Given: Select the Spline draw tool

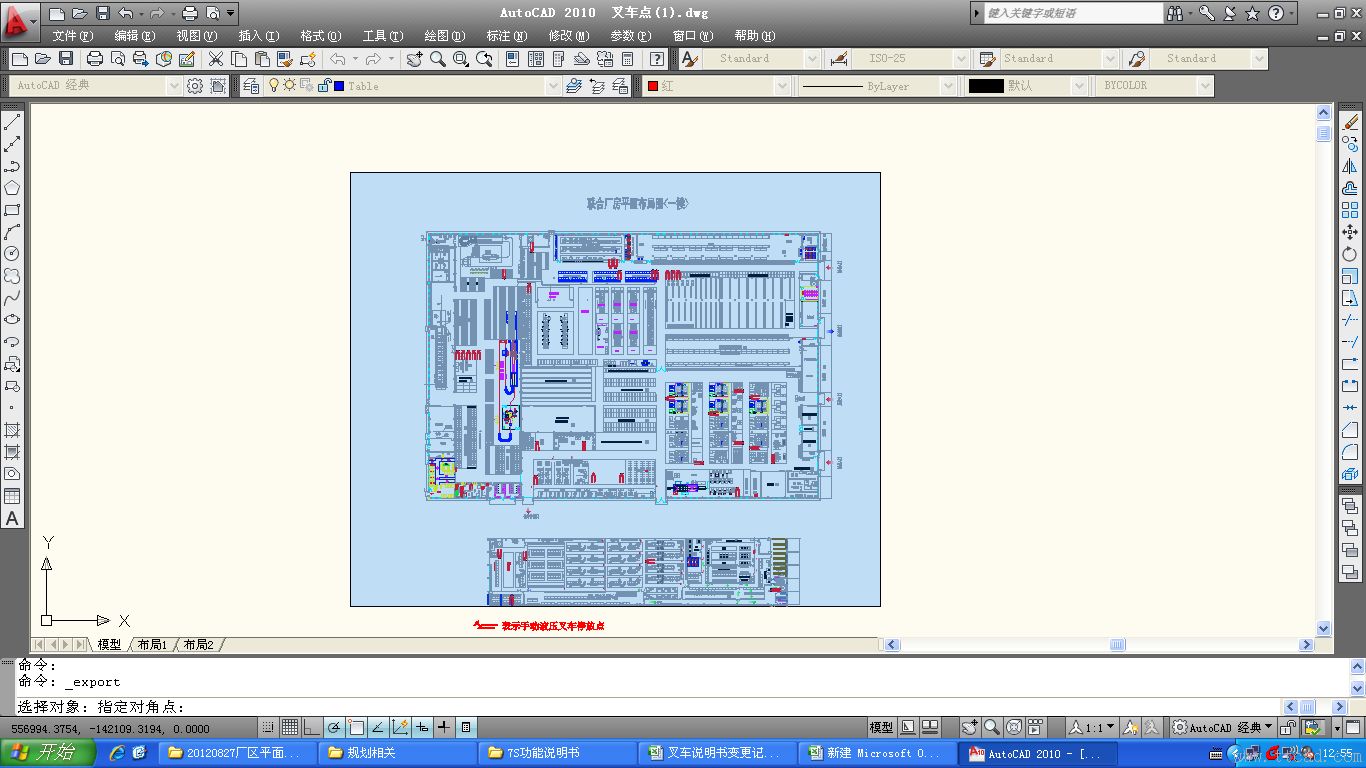Looking at the screenshot, I should tap(12, 298).
